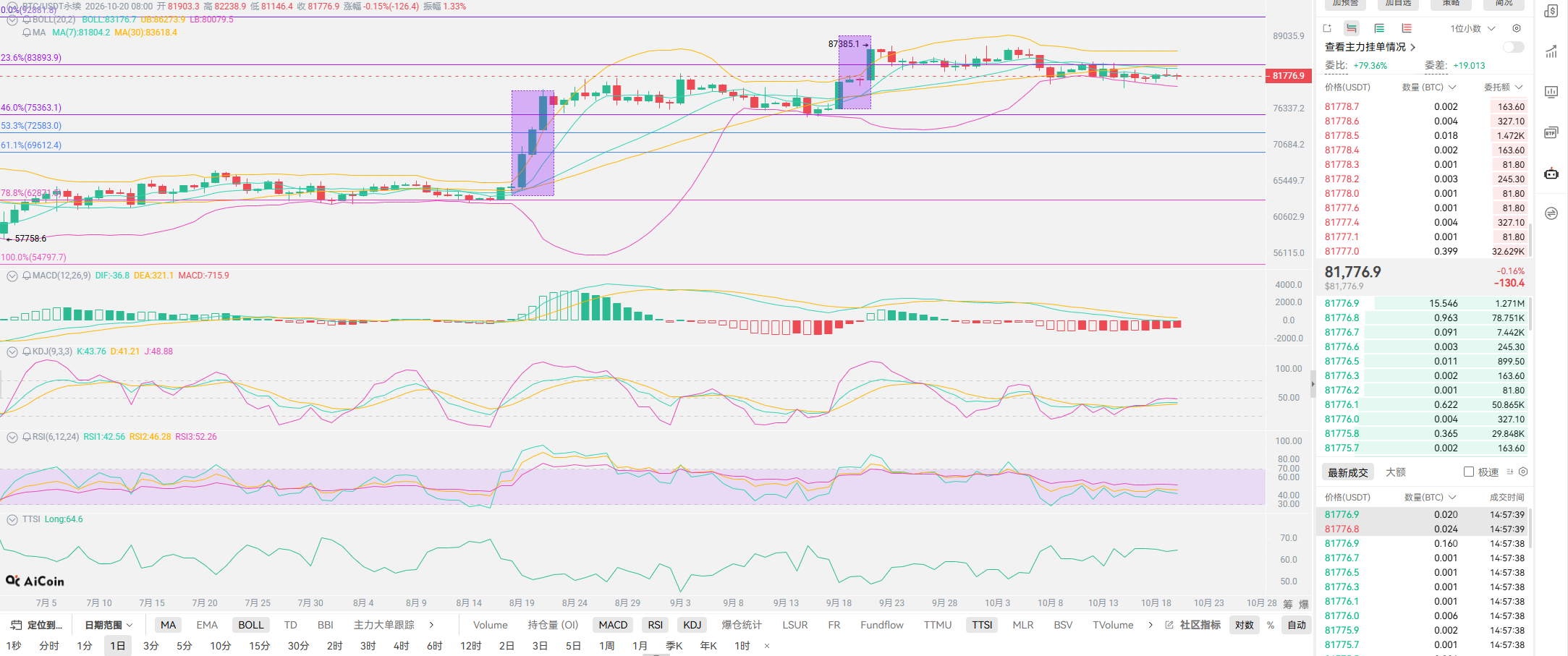Click 查看主力挂单情况 link
Viewport: 1568px width, 656px height.
coord(1370,47)
